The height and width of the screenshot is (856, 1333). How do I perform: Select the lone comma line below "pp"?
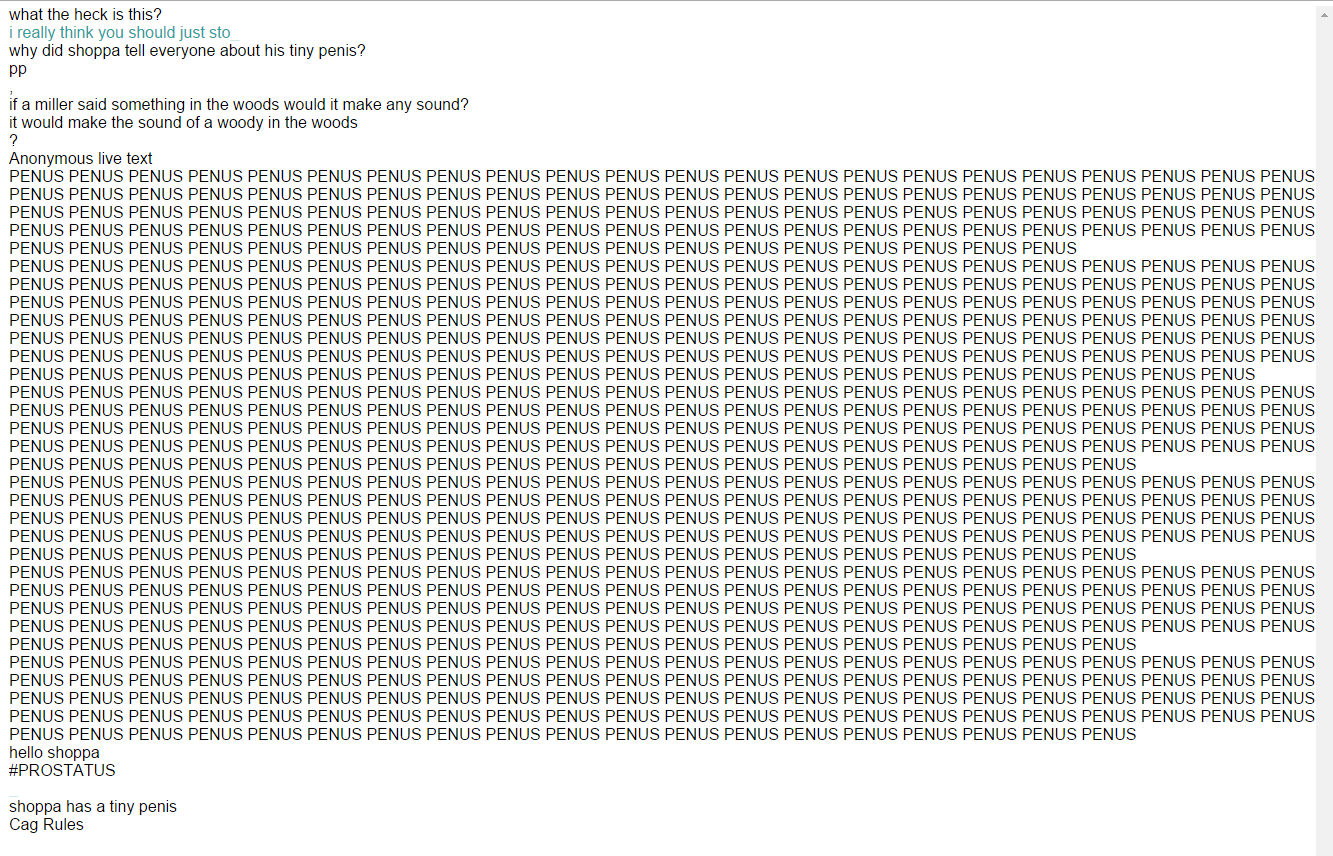click(11, 89)
